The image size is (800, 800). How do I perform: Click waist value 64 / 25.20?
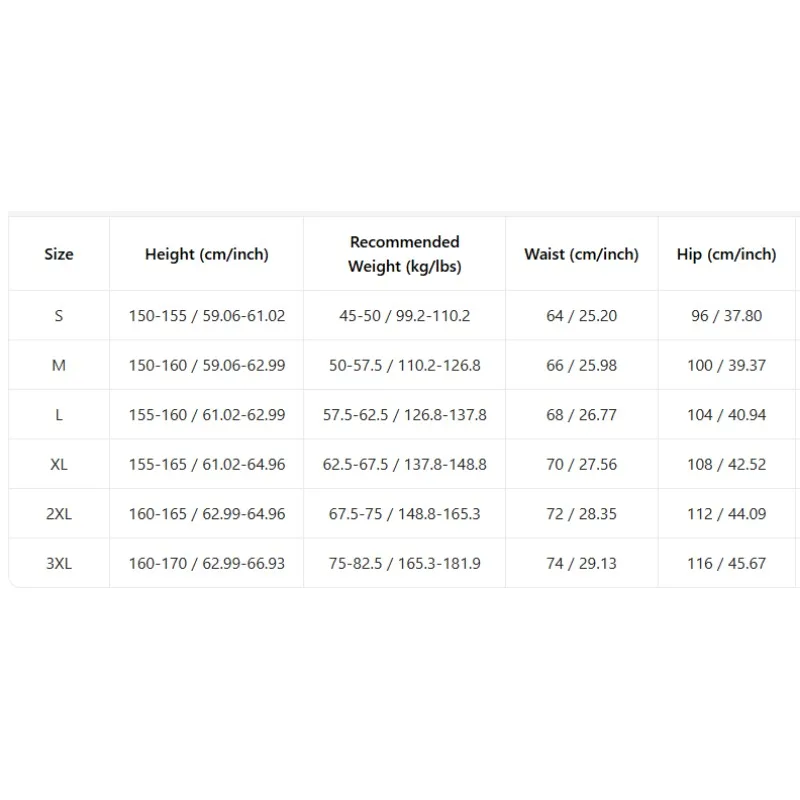click(x=582, y=316)
